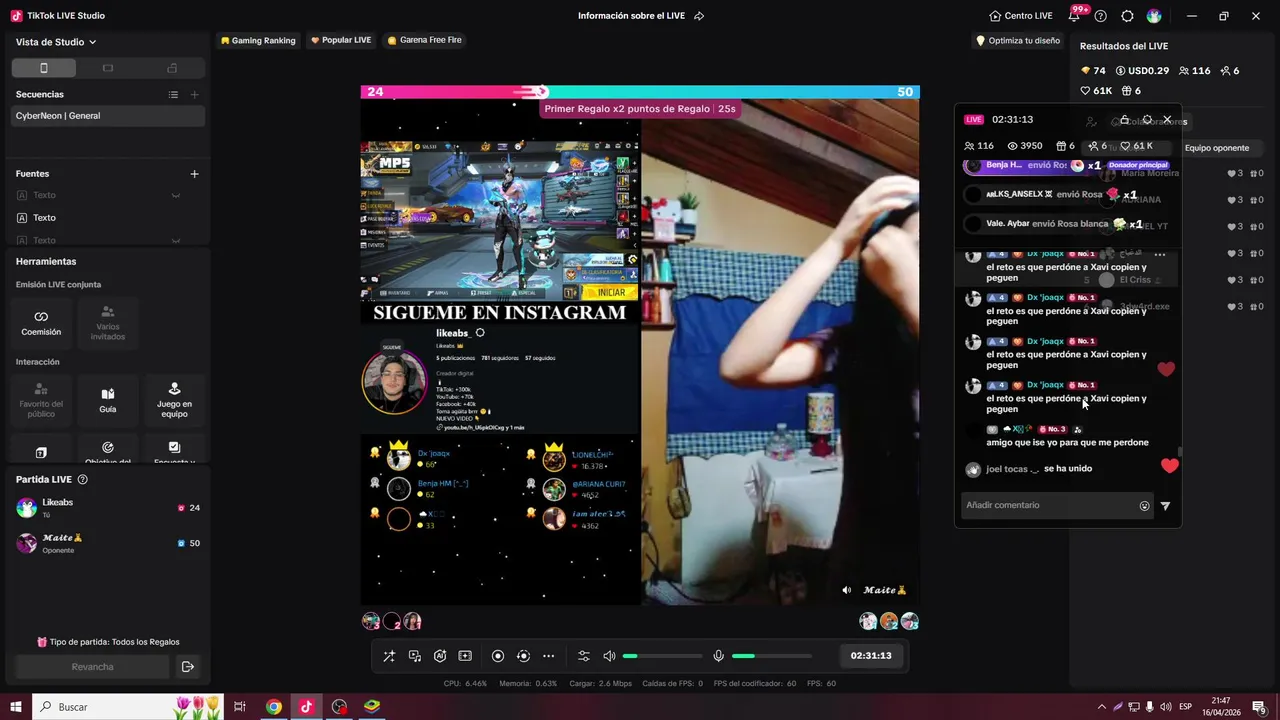
Task: Switch to the Equipo oponente tab
Action: pos(1217,148)
